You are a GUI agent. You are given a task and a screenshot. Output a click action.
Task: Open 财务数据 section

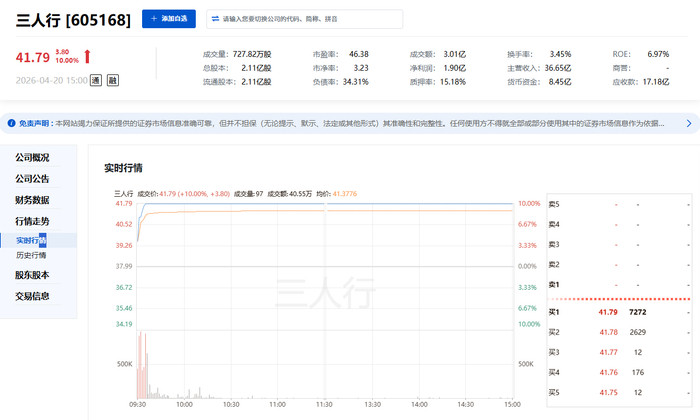click(x=32, y=200)
